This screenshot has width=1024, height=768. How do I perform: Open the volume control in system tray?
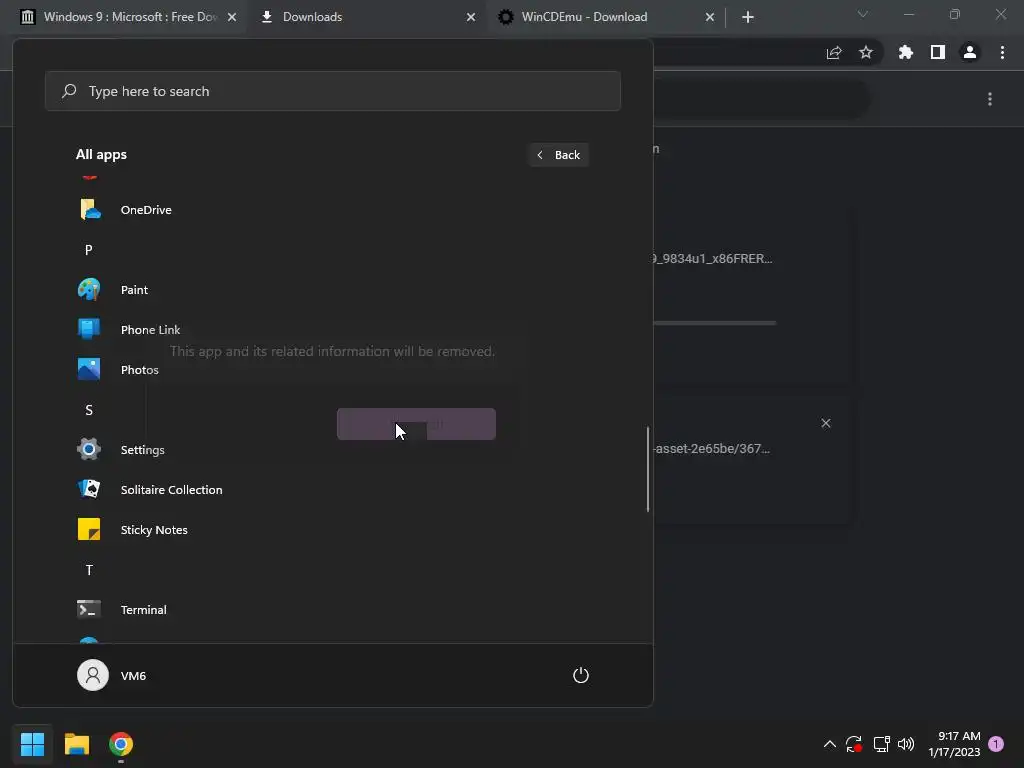click(906, 744)
